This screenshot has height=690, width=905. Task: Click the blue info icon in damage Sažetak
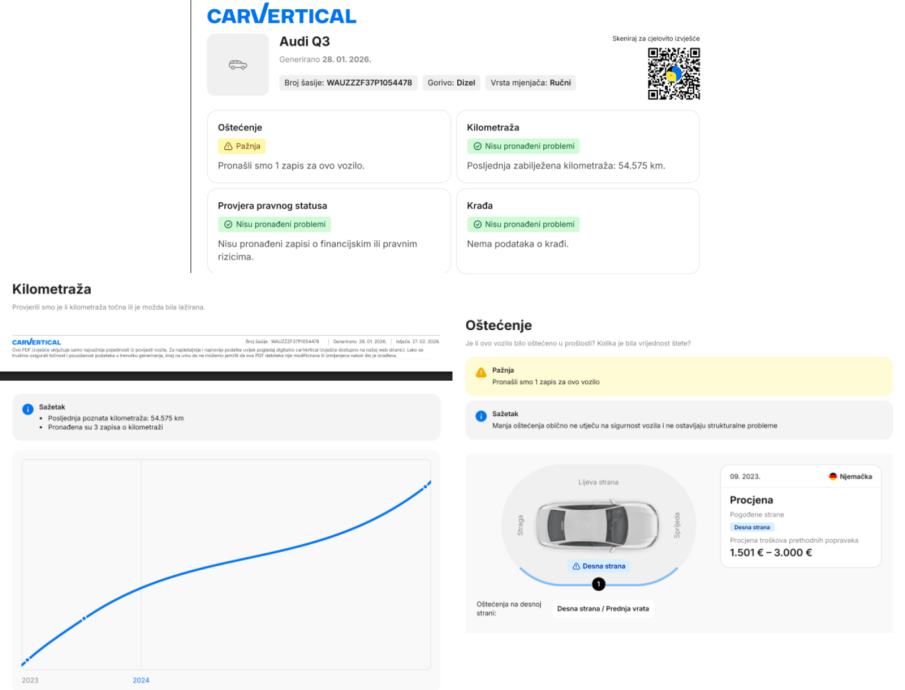[x=481, y=416]
